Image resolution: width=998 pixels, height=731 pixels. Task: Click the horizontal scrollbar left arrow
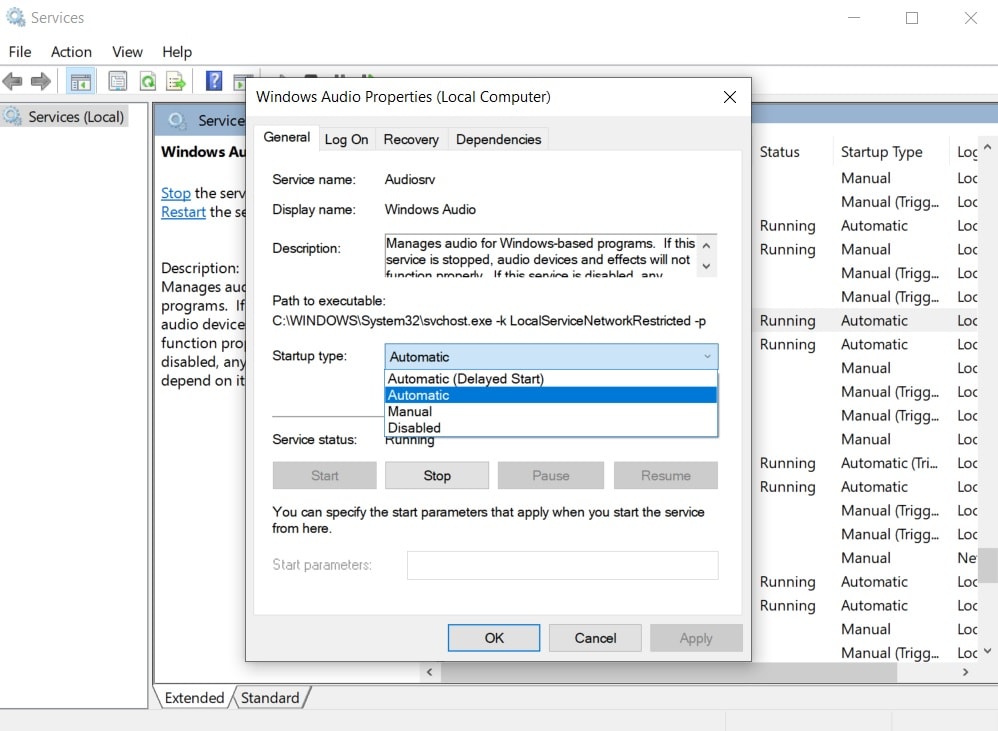pos(430,672)
